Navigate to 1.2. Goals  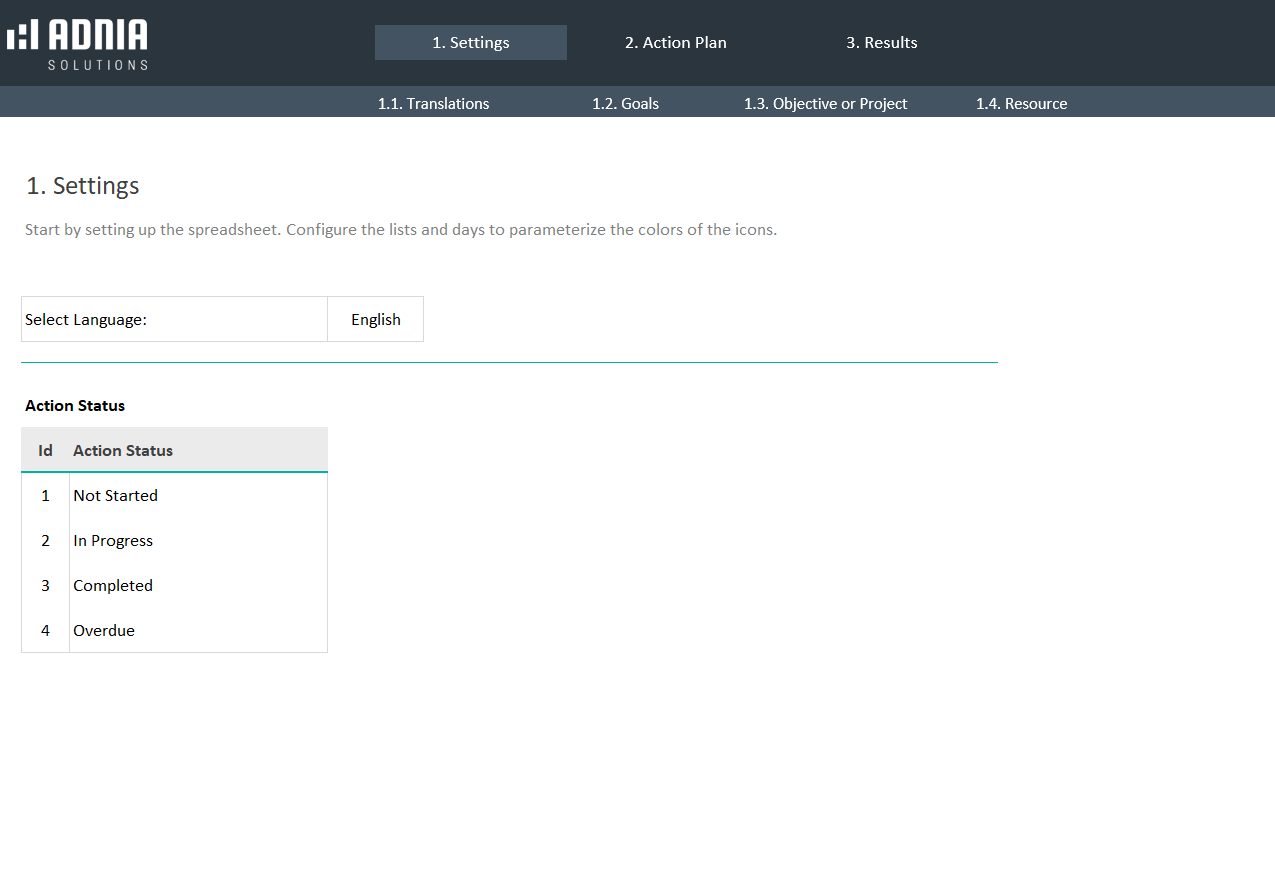tap(625, 104)
